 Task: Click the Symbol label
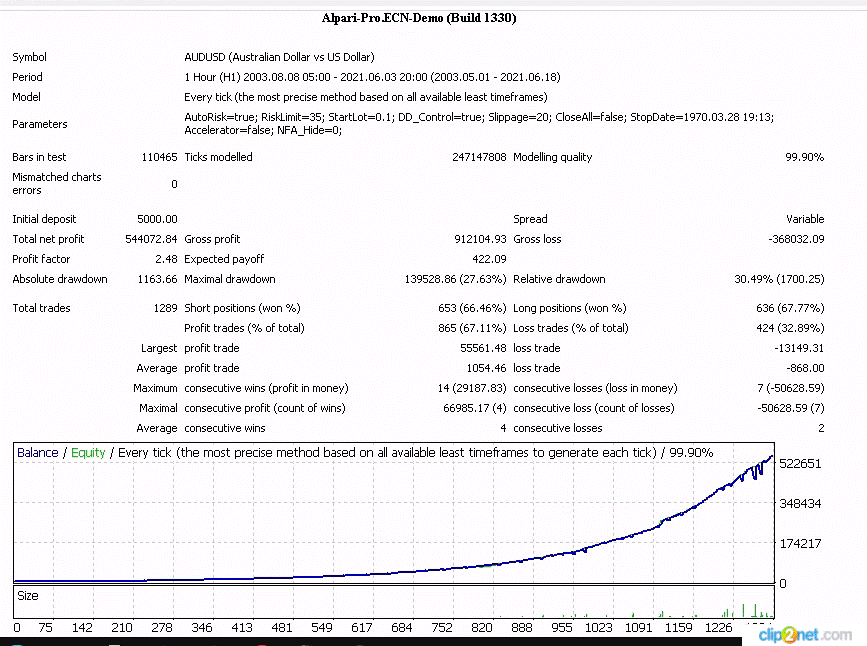click(x=29, y=57)
